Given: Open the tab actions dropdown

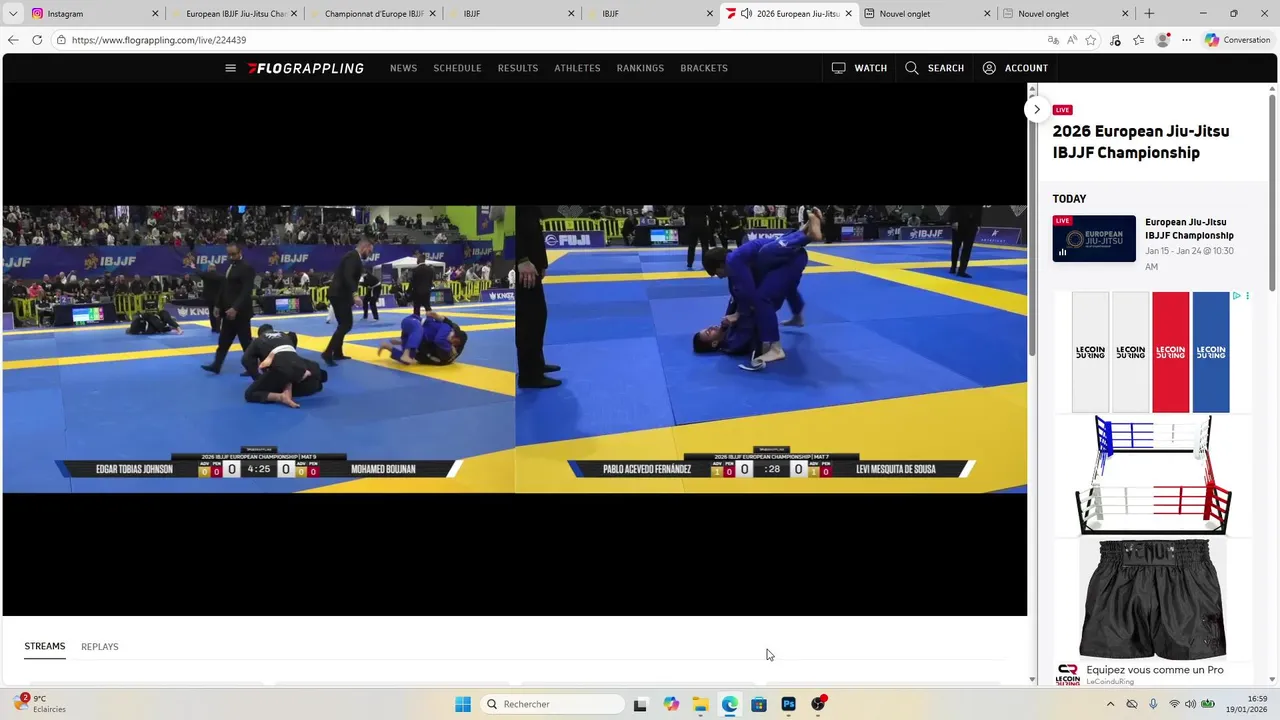Looking at the screenshot, I should click(13, 14).
